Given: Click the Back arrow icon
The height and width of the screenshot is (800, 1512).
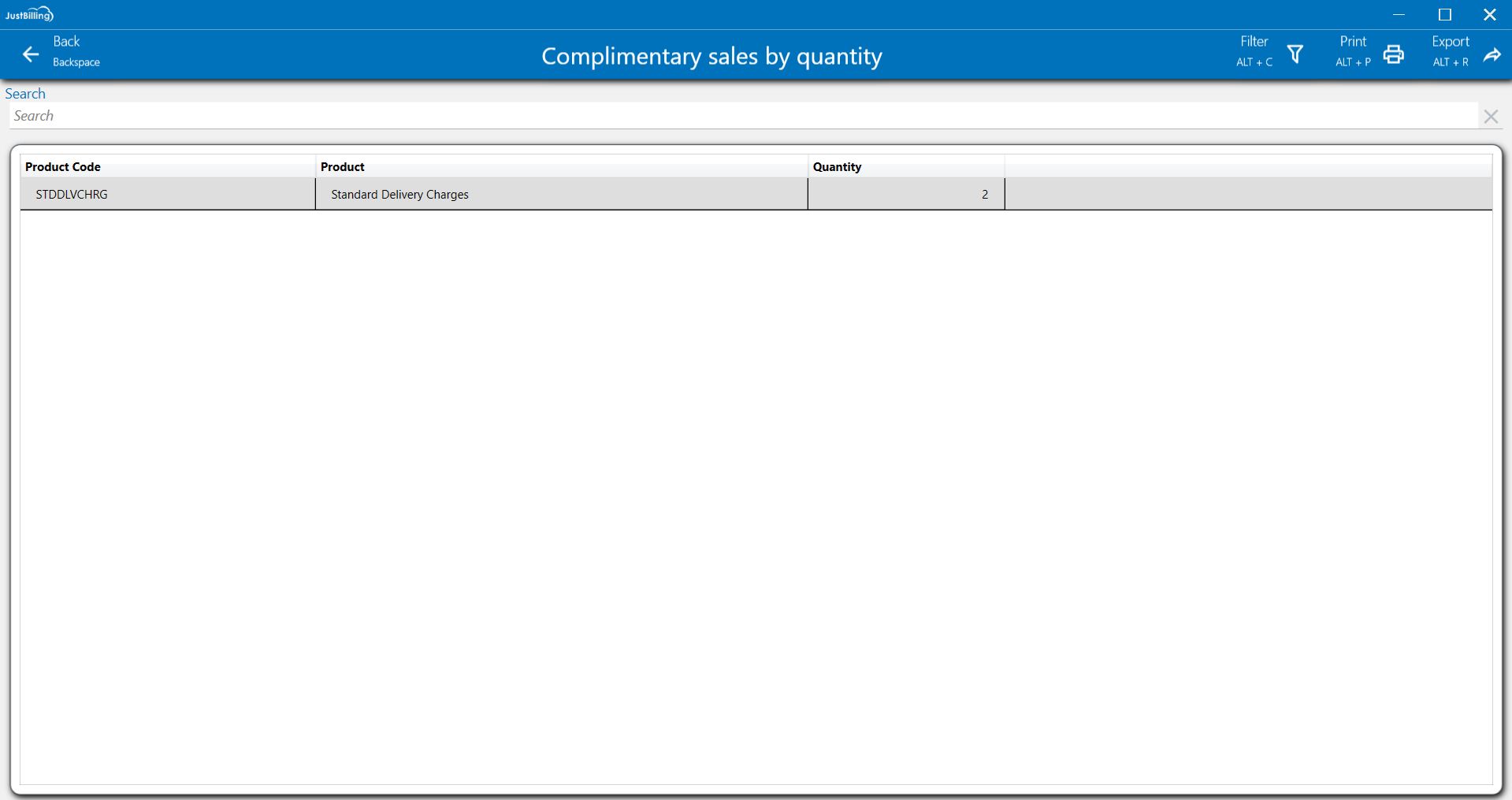Looking at the screenshot, I should (31, 54).
